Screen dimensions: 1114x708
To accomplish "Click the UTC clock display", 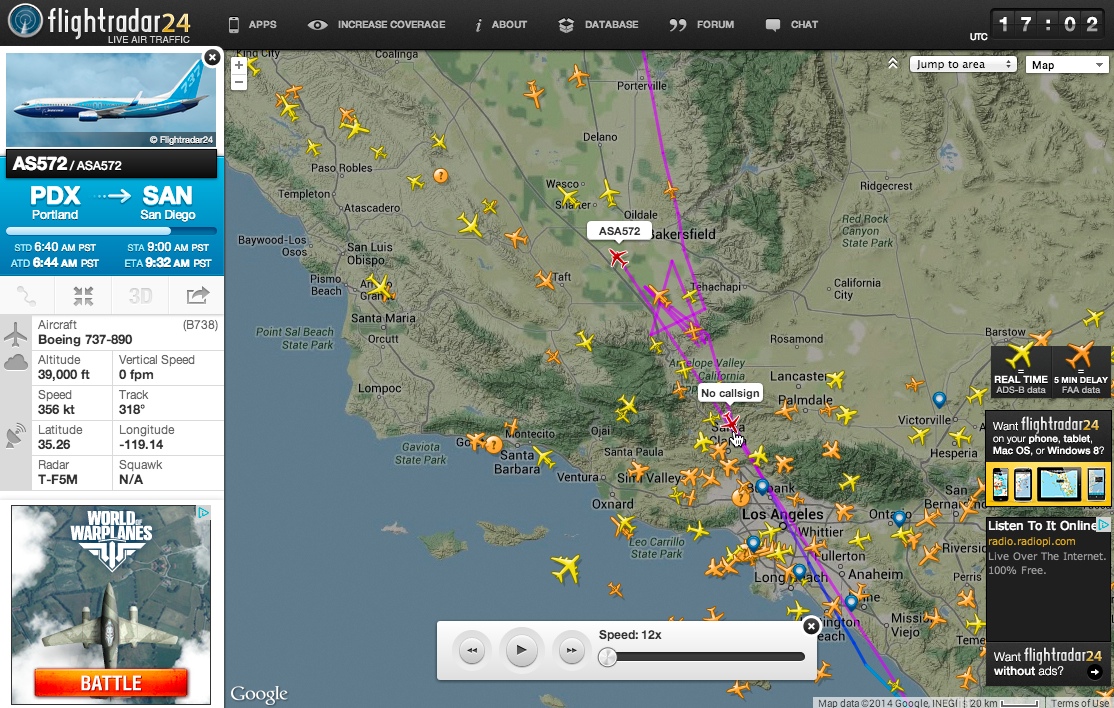I will click(1049, 25).
